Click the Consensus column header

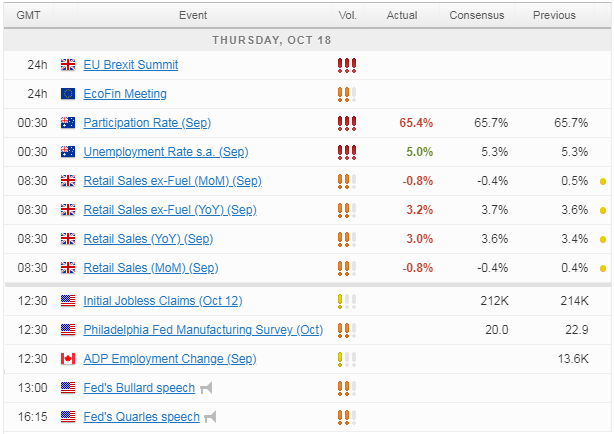pyautogui.click(x=477, y=15)
